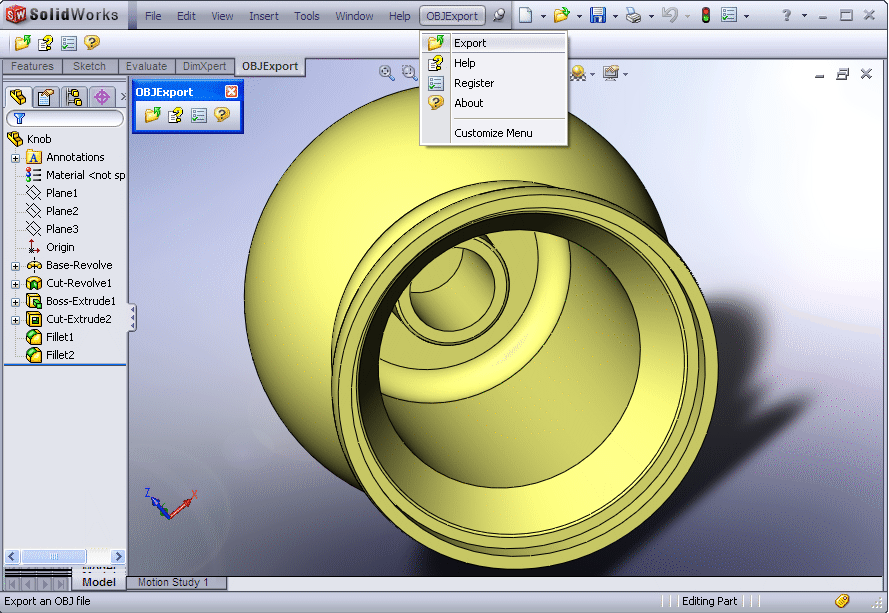
Task: Open dropdown next to Save icon
Action: click(615, 16)
